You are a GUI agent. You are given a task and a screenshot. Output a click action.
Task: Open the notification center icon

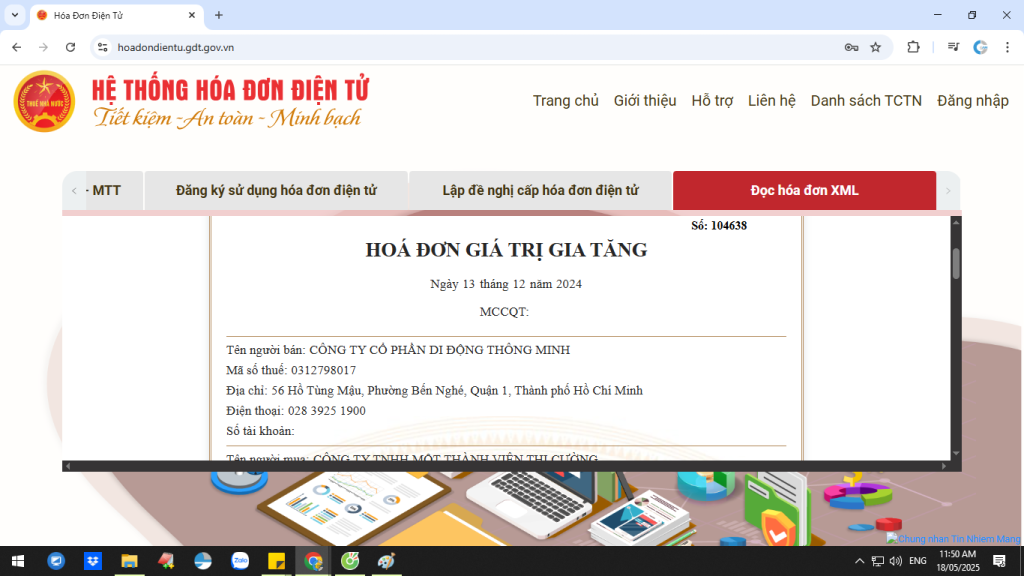[x=999, y=561]
